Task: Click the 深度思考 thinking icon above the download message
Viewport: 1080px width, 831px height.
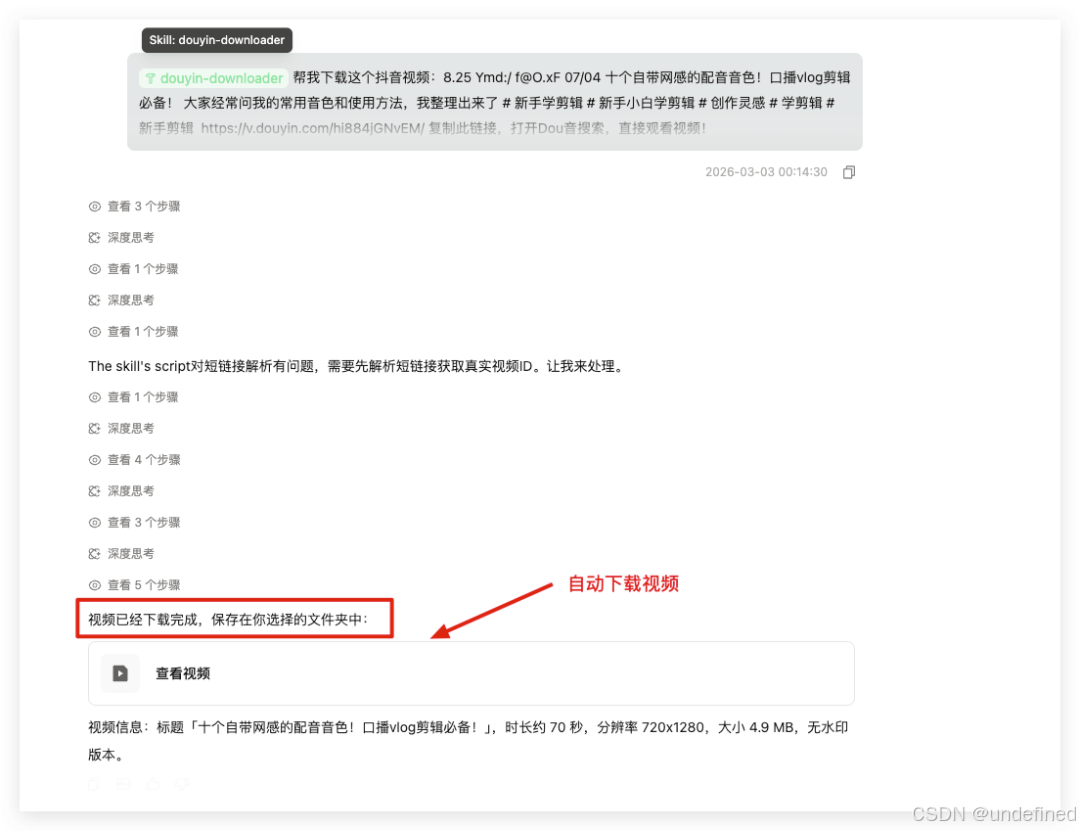Action: point(93,553)
